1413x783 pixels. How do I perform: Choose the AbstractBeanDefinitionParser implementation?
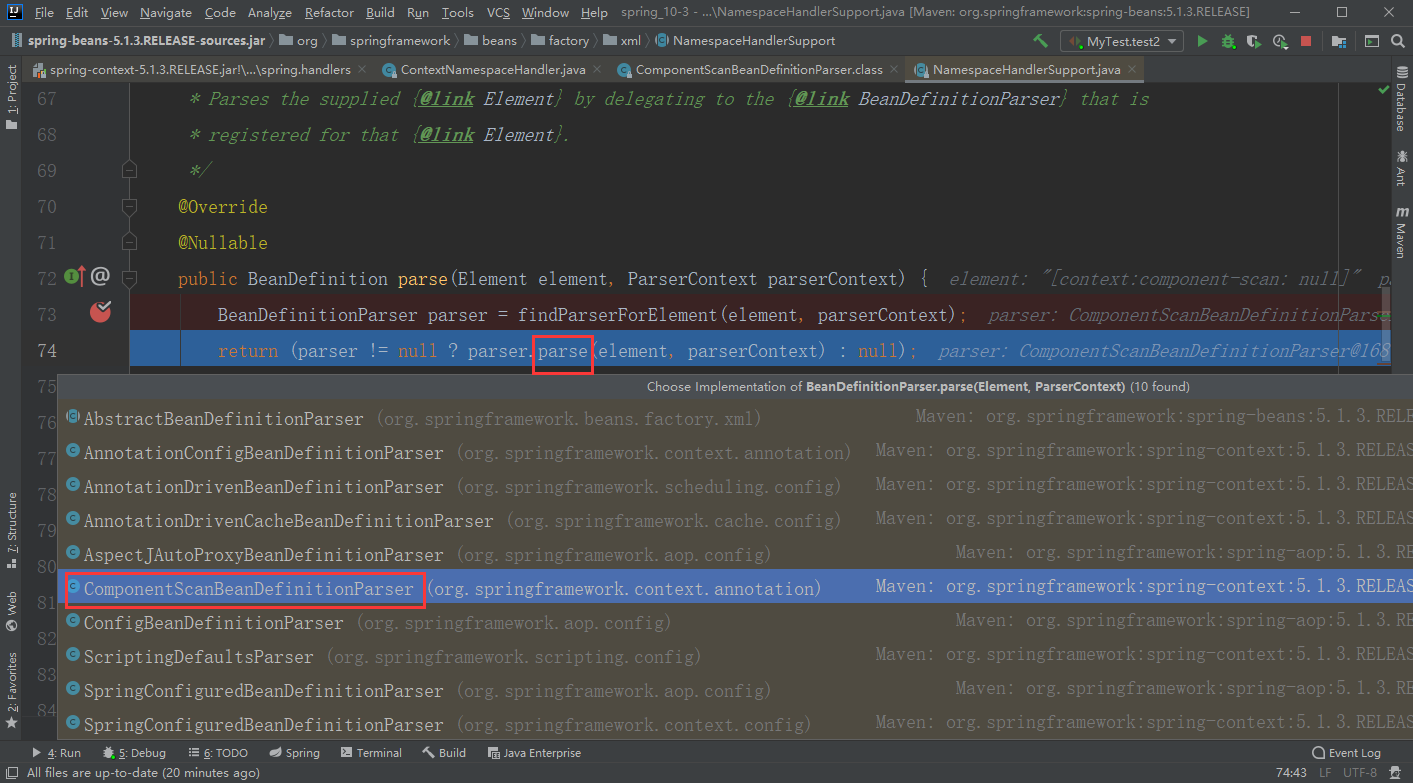click(x=735, y=419)
